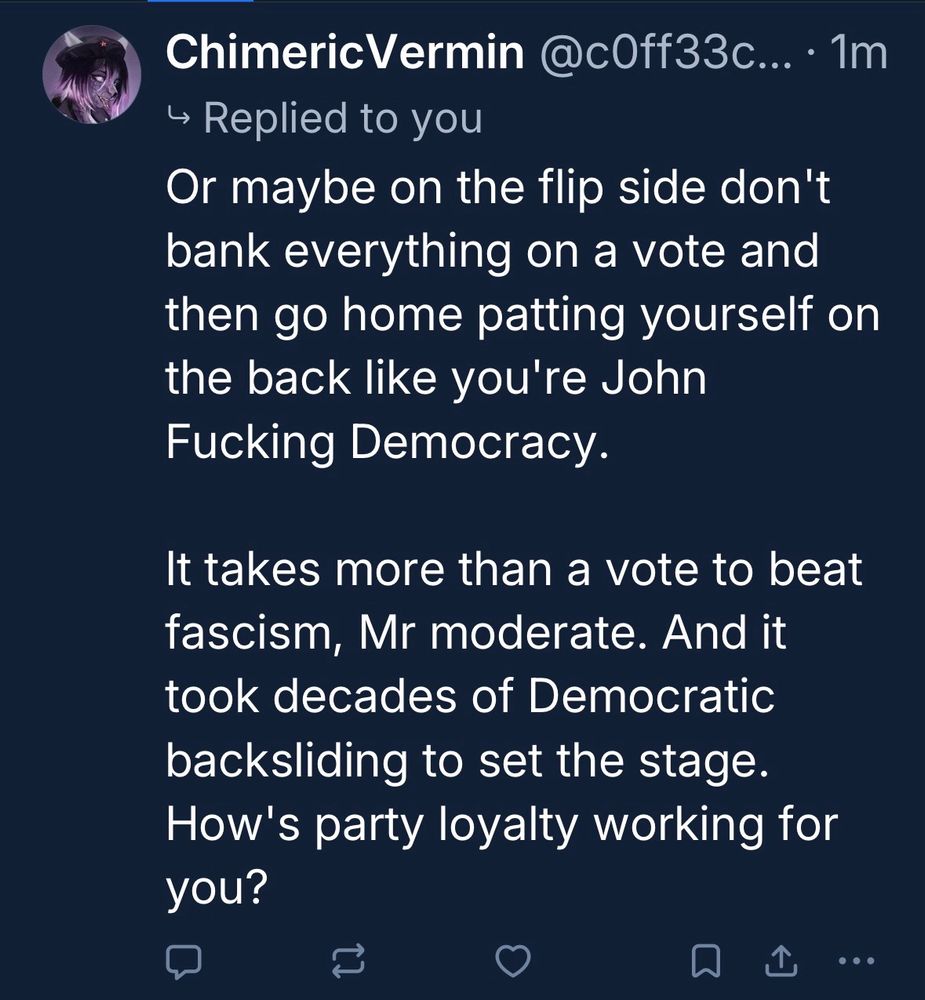Click the 'then go home patting yourself' line
The width and height of the screenshot is (925, 1000).
tap(522, 316)
